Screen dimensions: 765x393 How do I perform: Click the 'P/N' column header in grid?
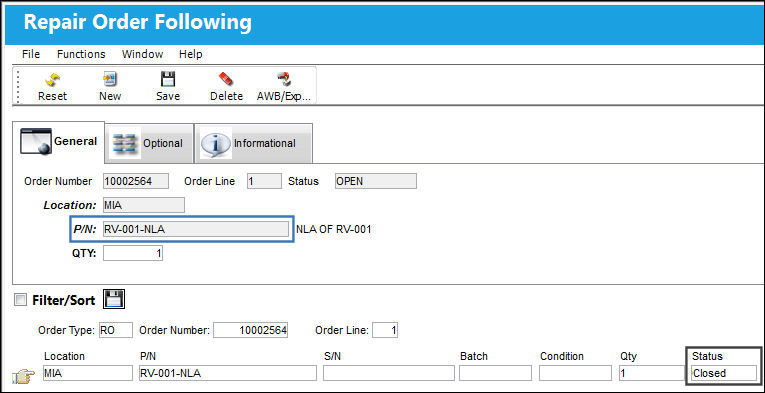tap(147, 356)
